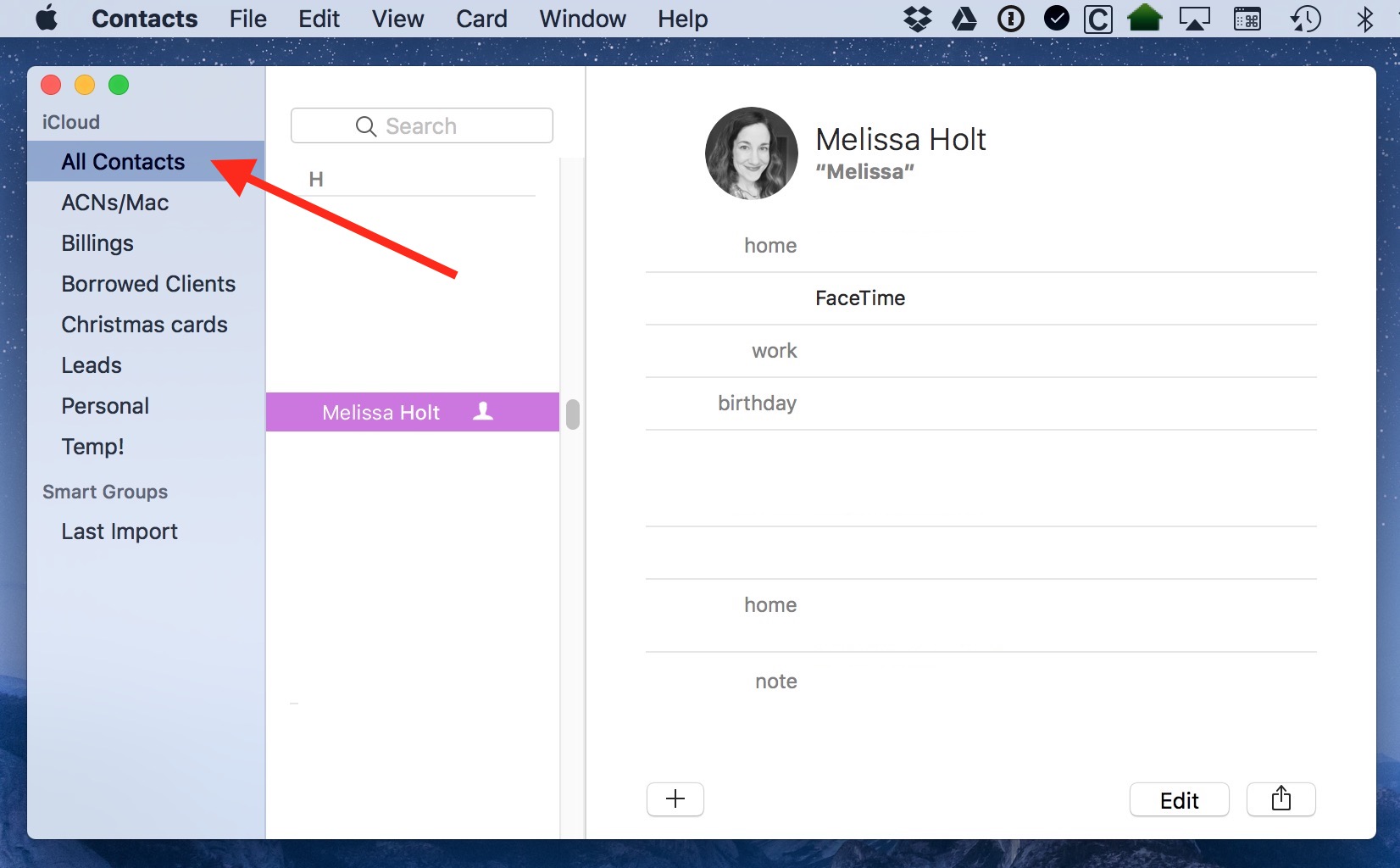The height and width of the screenshot is (868, 1400).
Task: Open the Apple menu
Action: click(47, 18)
